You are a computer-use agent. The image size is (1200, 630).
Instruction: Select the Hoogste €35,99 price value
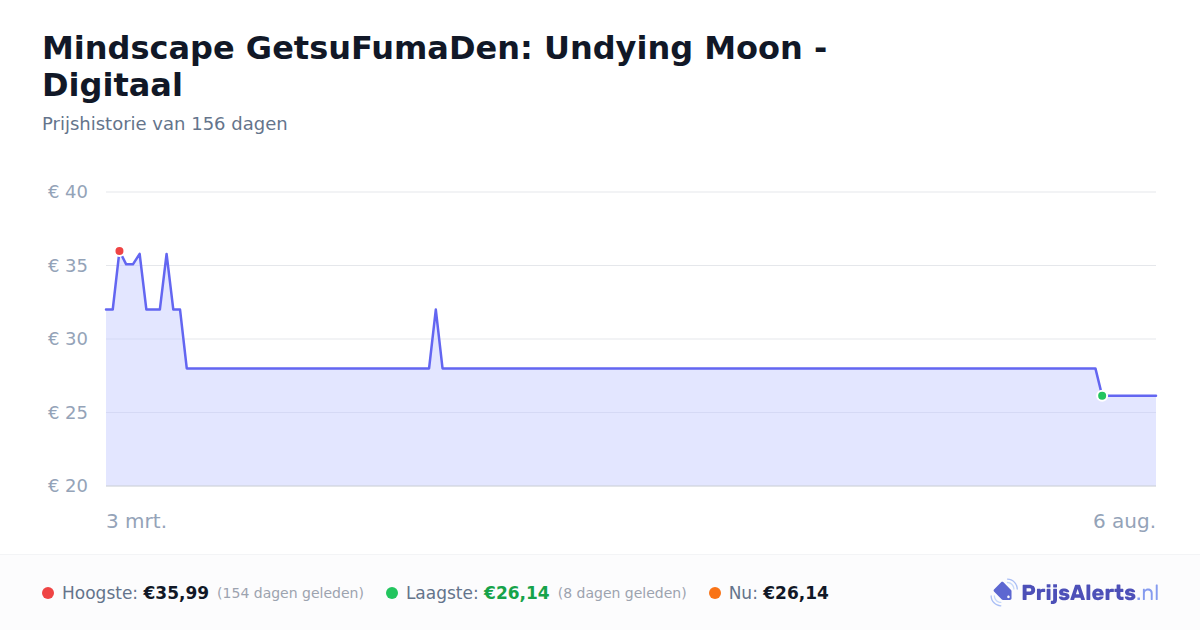[176, 593]
